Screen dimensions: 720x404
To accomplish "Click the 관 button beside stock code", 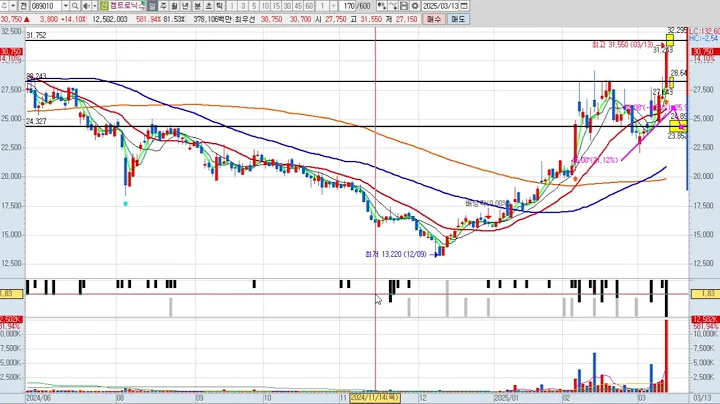I will click(24, 6).
